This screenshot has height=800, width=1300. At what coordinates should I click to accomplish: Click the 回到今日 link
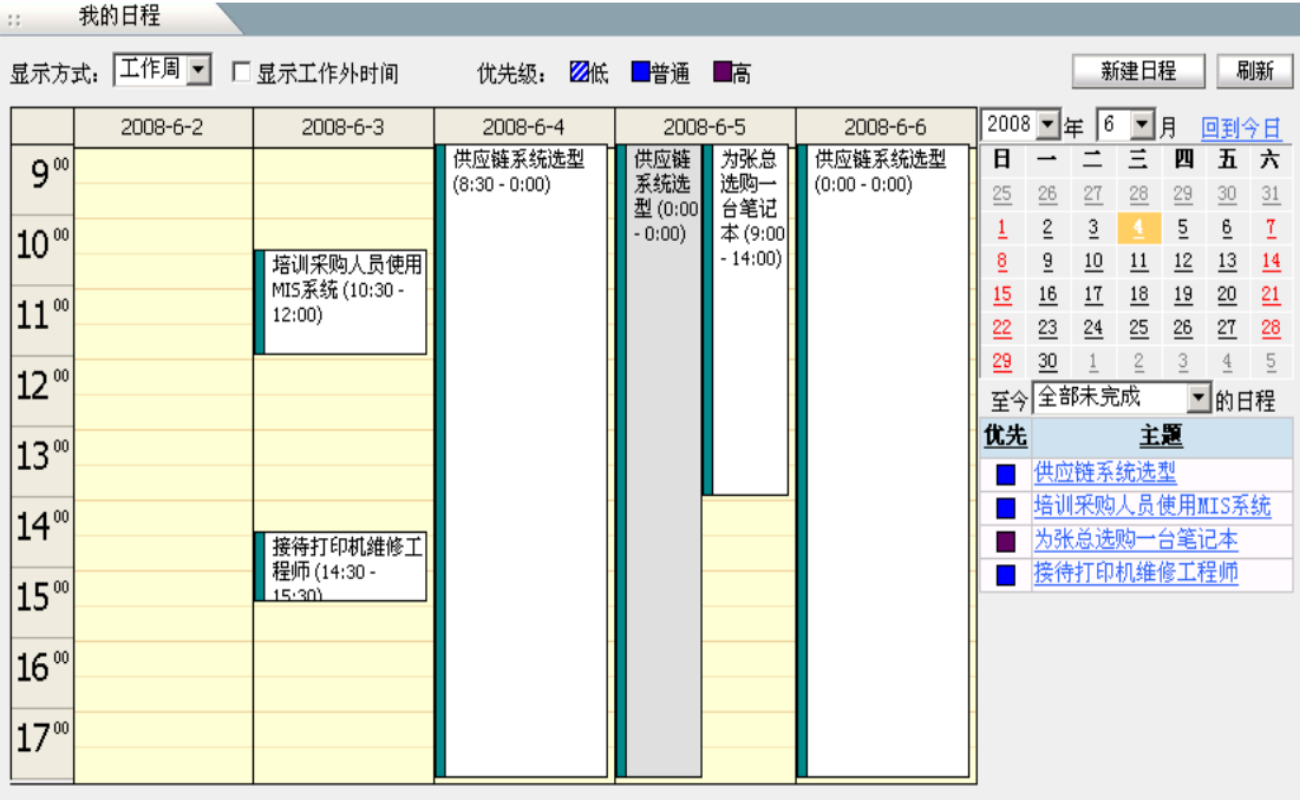pyautogui.click(x=1241, y=128)
